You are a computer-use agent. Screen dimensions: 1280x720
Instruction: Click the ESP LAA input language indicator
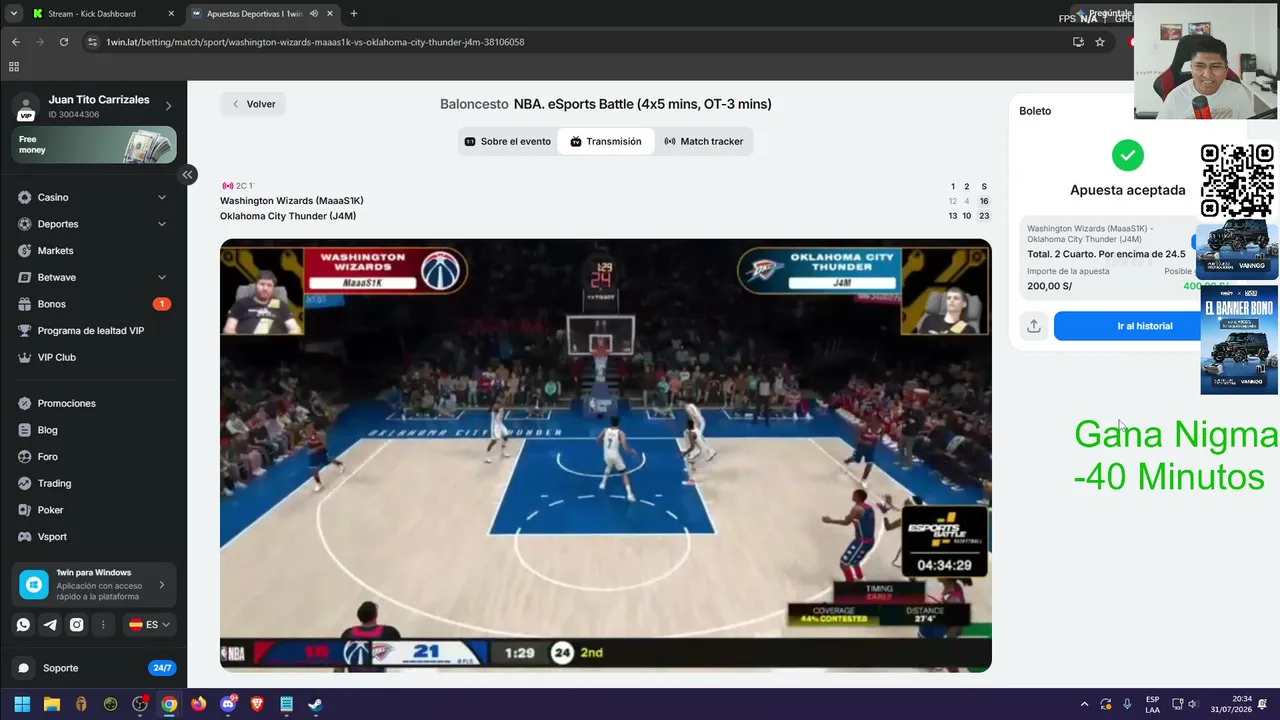coord(1152,704)
